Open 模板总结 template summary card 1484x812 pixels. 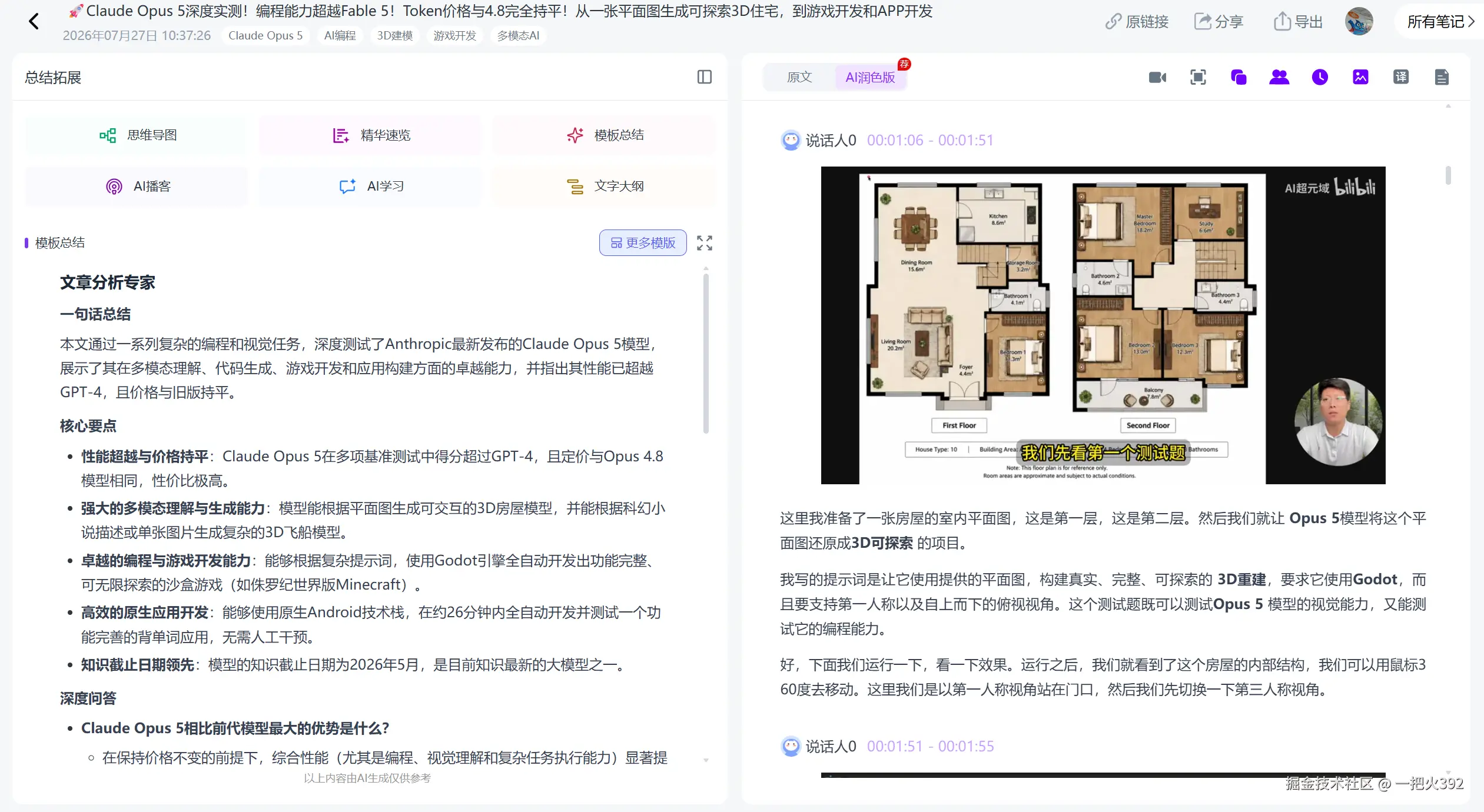tap(604, 135)
